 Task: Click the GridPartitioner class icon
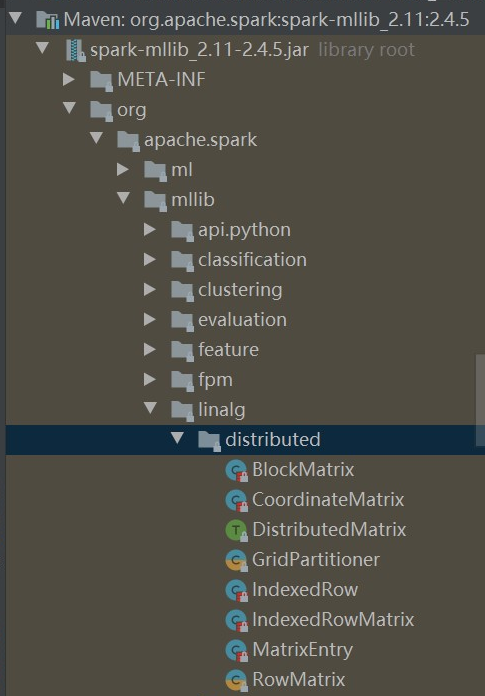pyautogui.click(x=237, y=561)
